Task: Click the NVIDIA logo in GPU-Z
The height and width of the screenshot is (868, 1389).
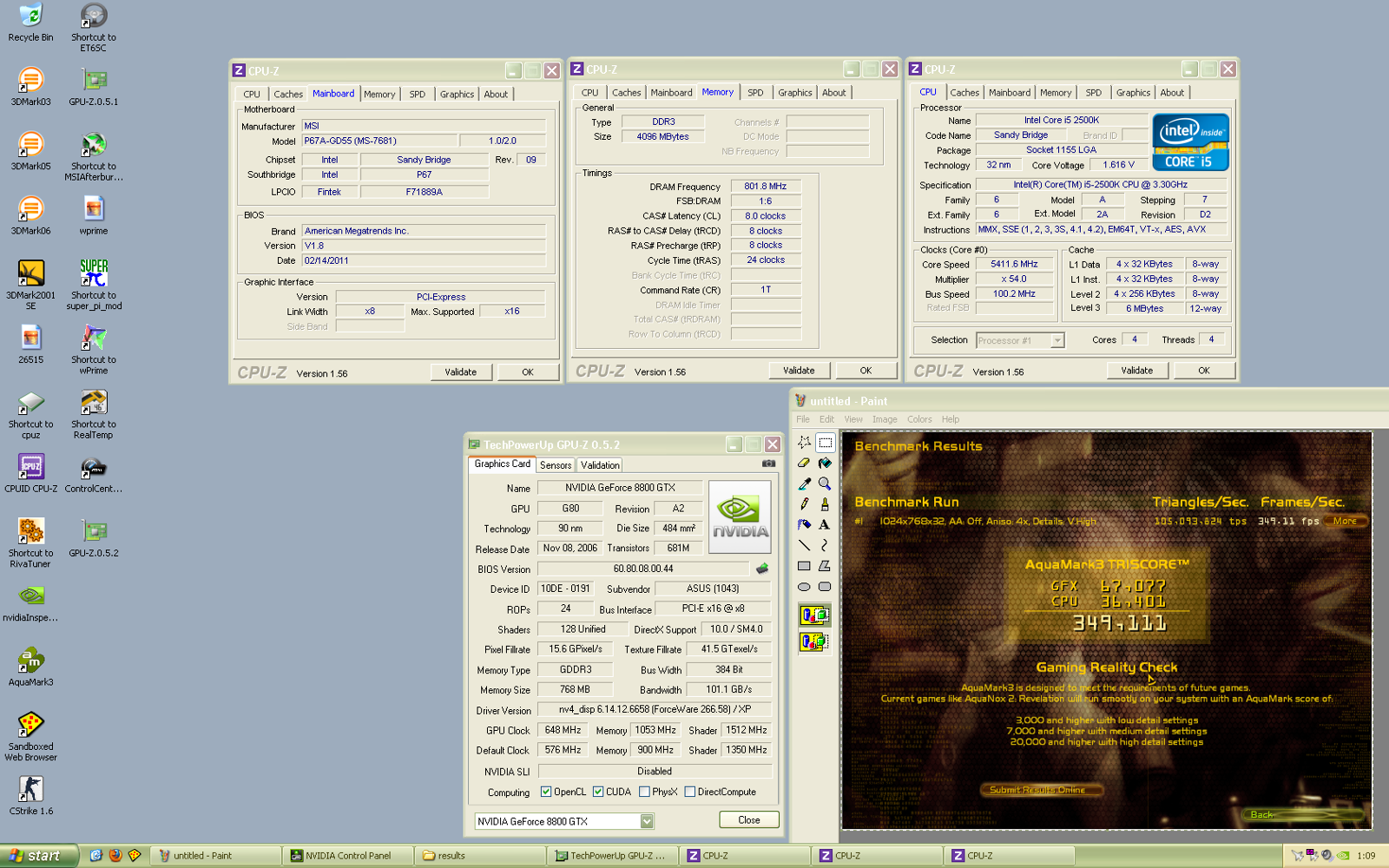Action: coord(741,518)
